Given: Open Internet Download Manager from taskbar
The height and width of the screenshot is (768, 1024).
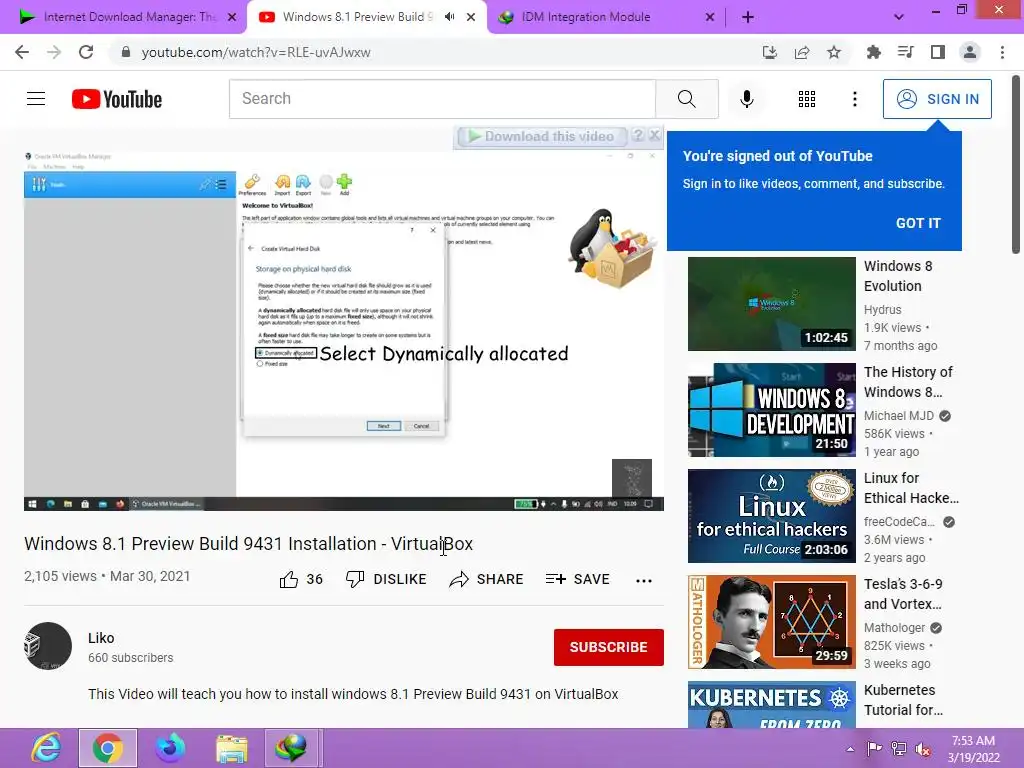Looking at the screenshot, I should tap(293, 748).
